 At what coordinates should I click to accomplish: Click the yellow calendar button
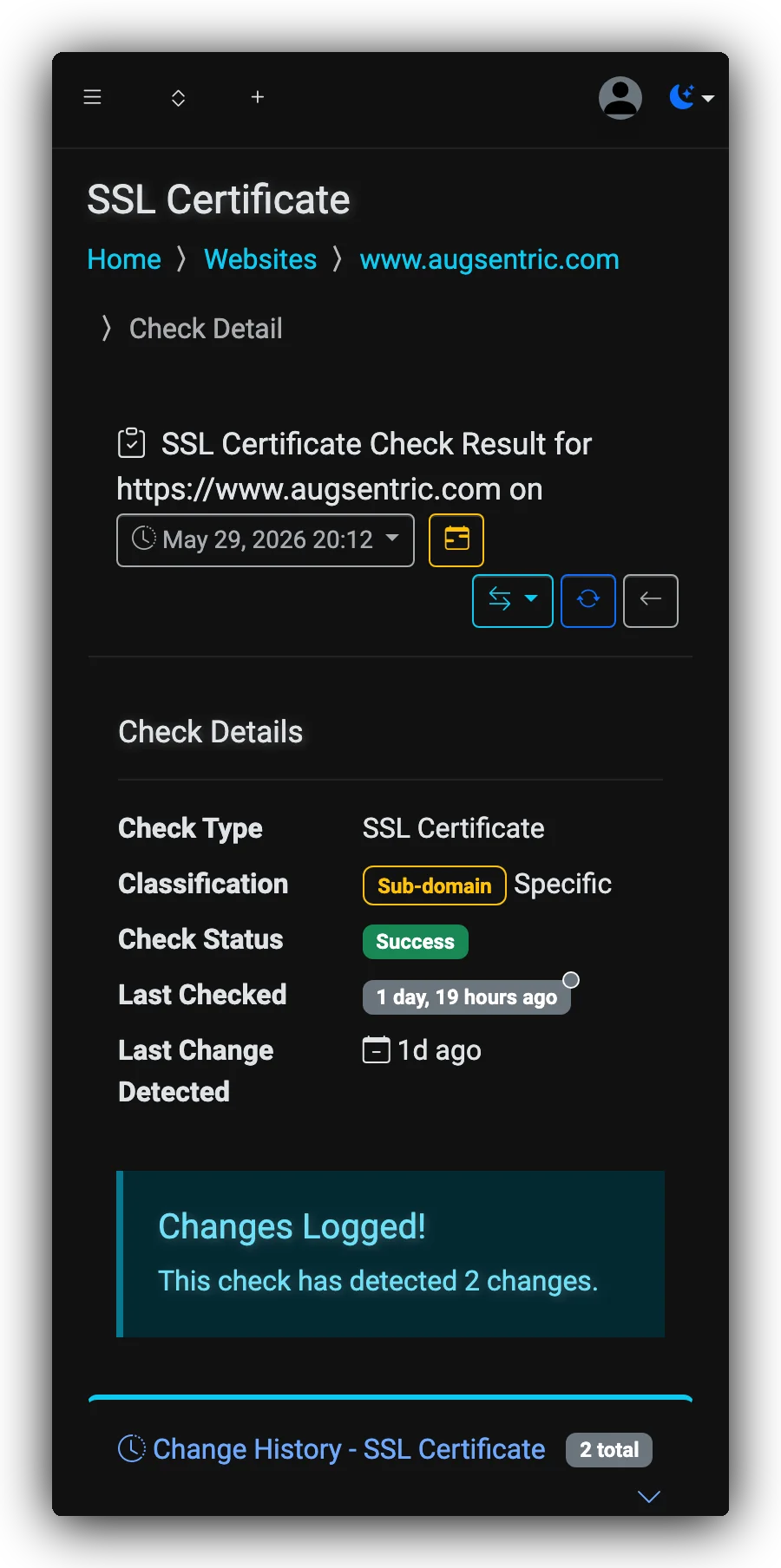pyautogui.click(x=456, y=540)
